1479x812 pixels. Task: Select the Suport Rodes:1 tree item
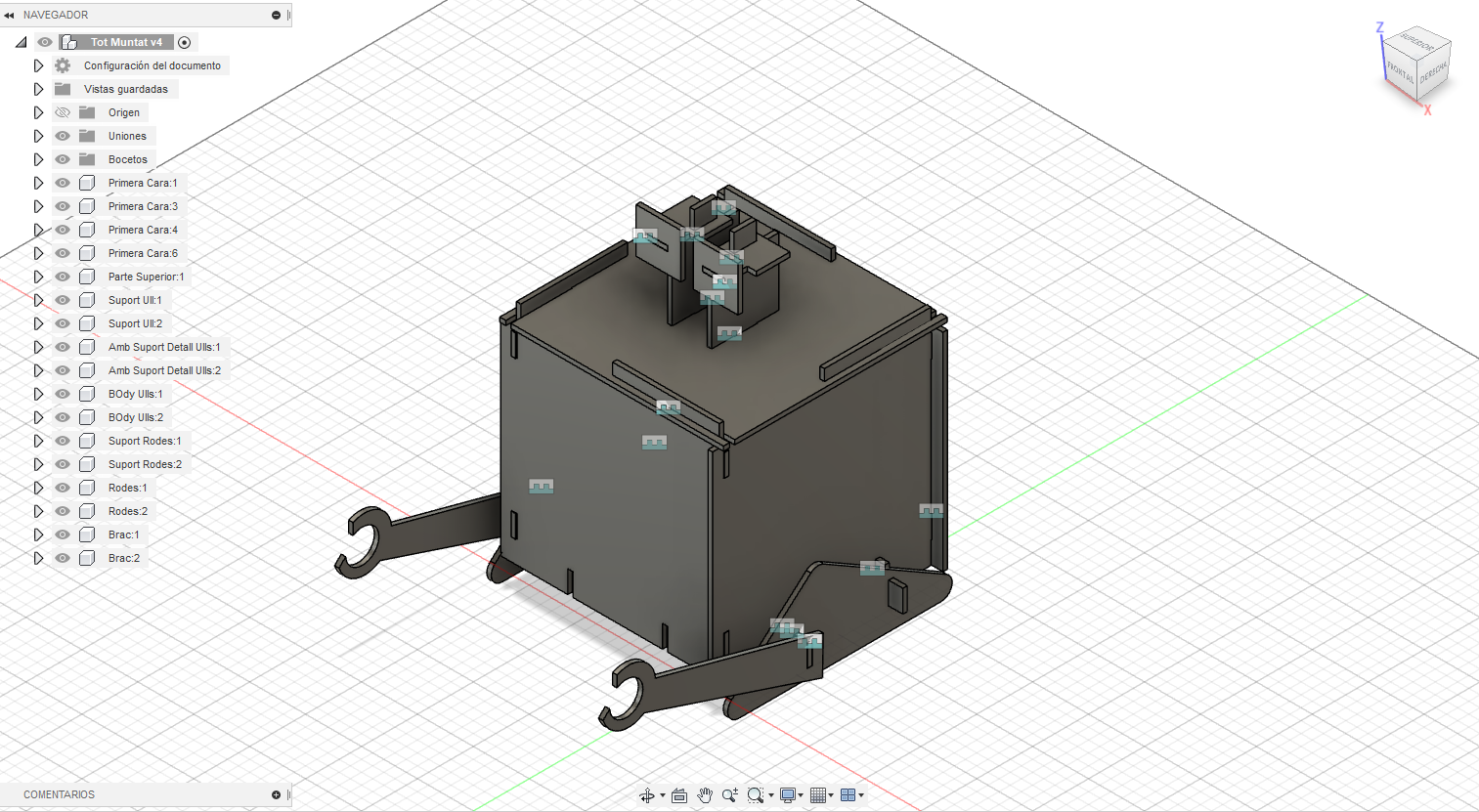(145, 441)
